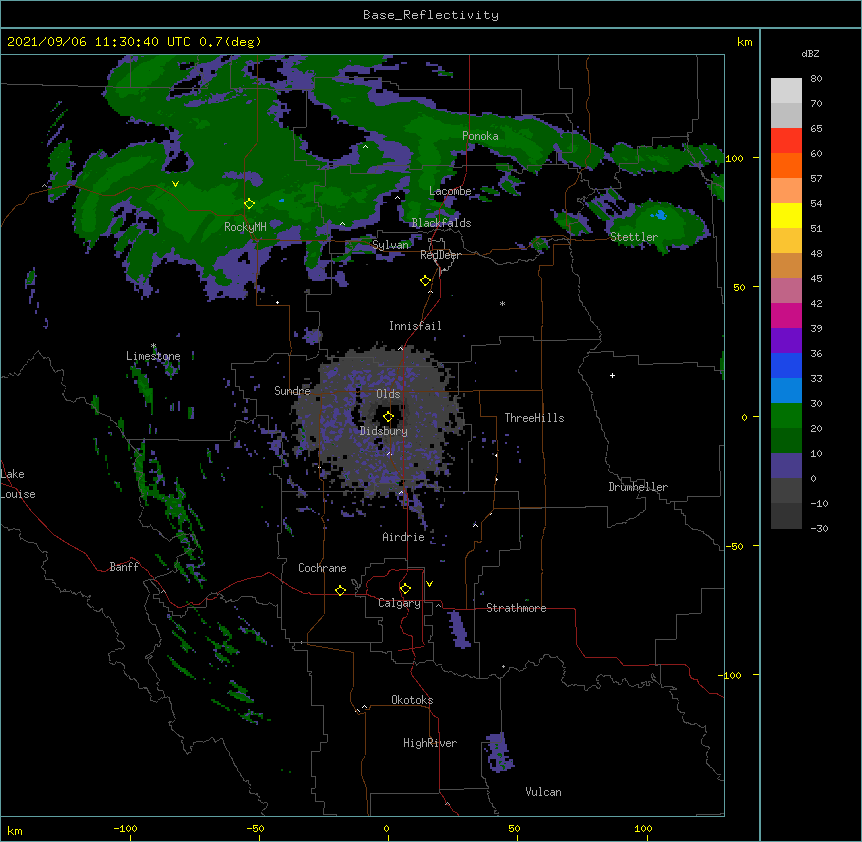Click the Cochrane label
The image size is (862, 842).
tap(322, 568)
